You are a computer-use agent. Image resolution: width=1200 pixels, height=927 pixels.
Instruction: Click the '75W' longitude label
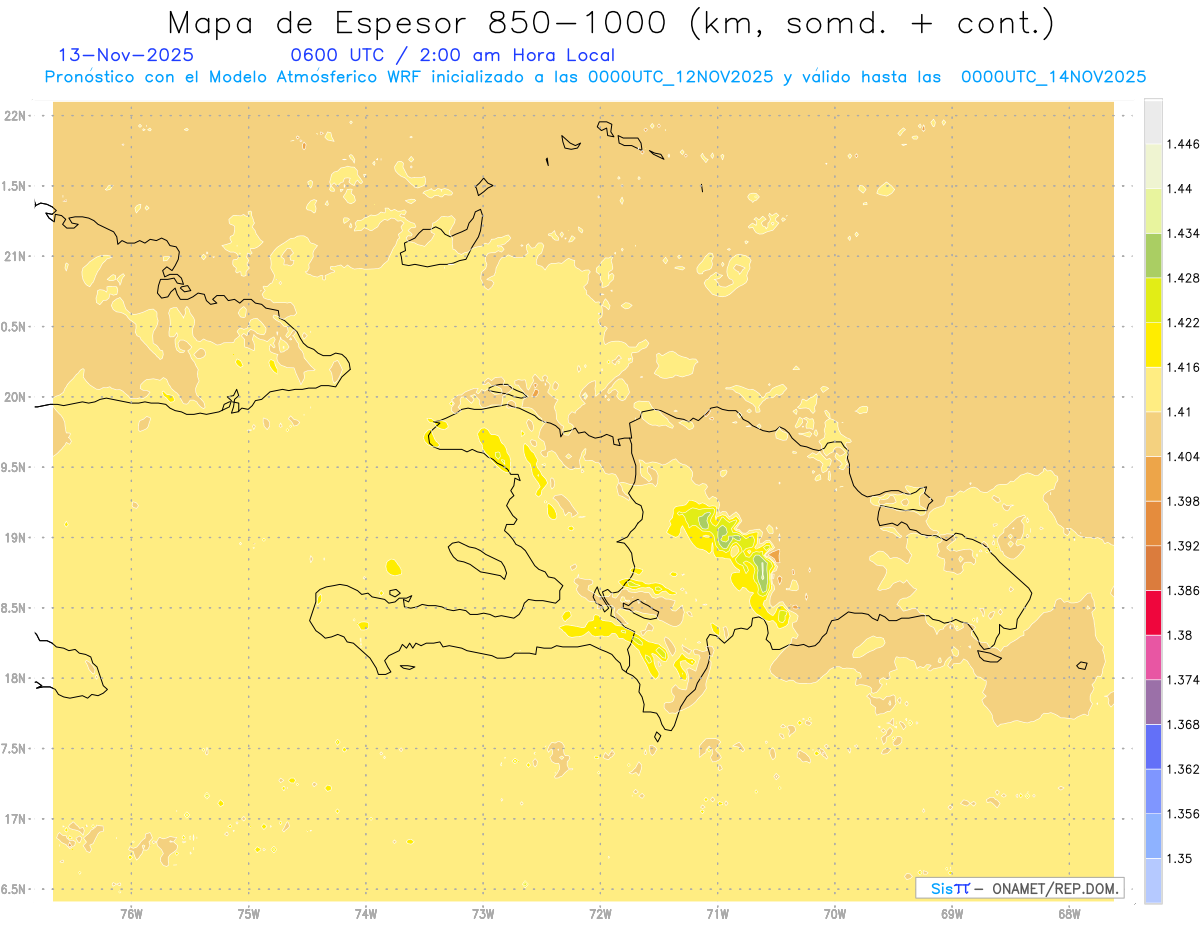click(249, 913)
